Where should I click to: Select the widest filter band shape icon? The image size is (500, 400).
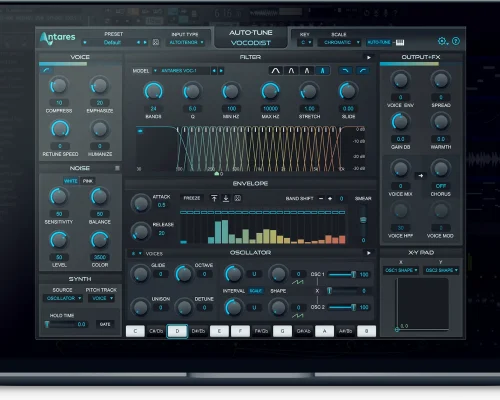276,71
